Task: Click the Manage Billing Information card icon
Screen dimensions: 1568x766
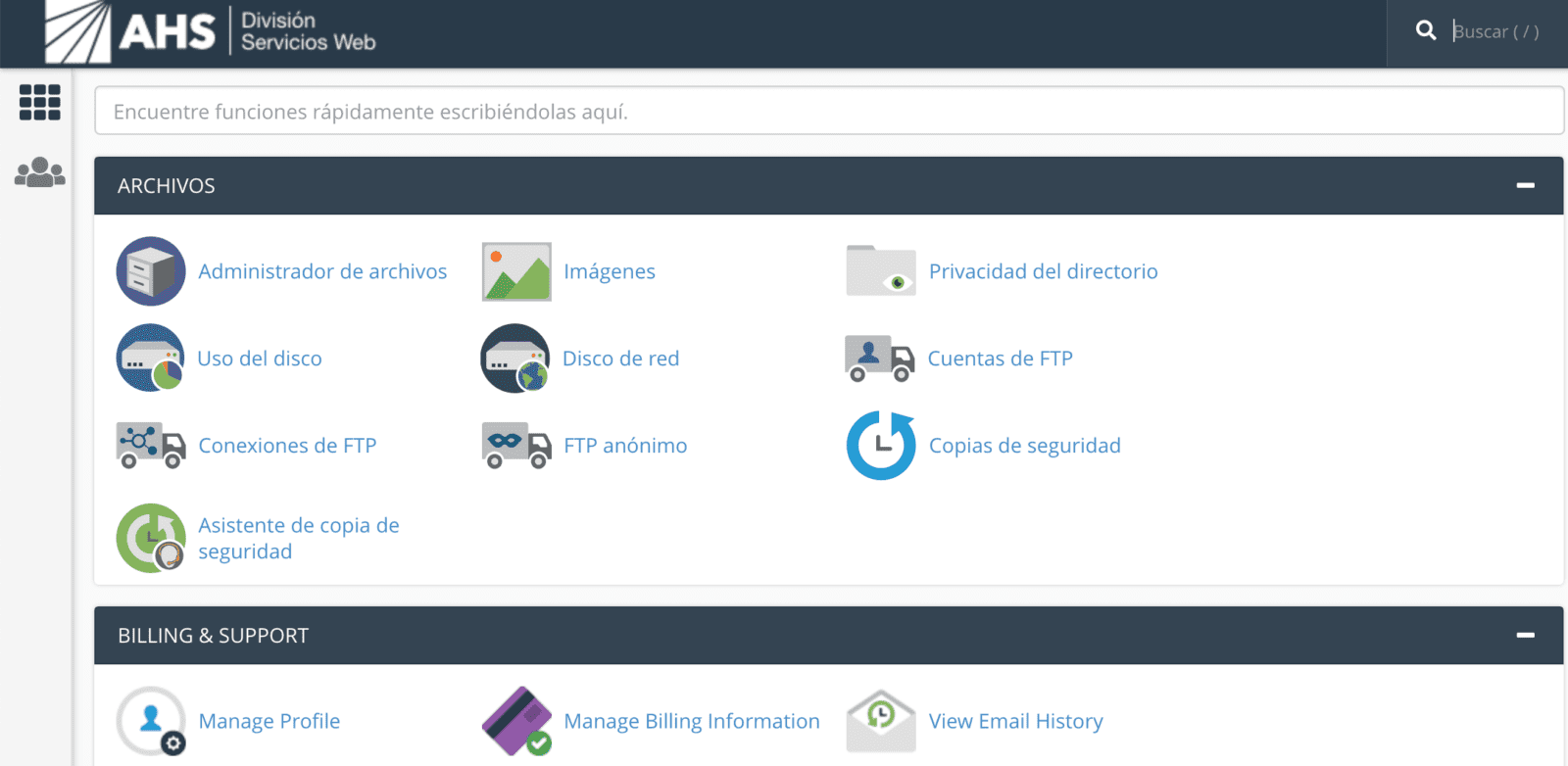Action: point(516,721)
